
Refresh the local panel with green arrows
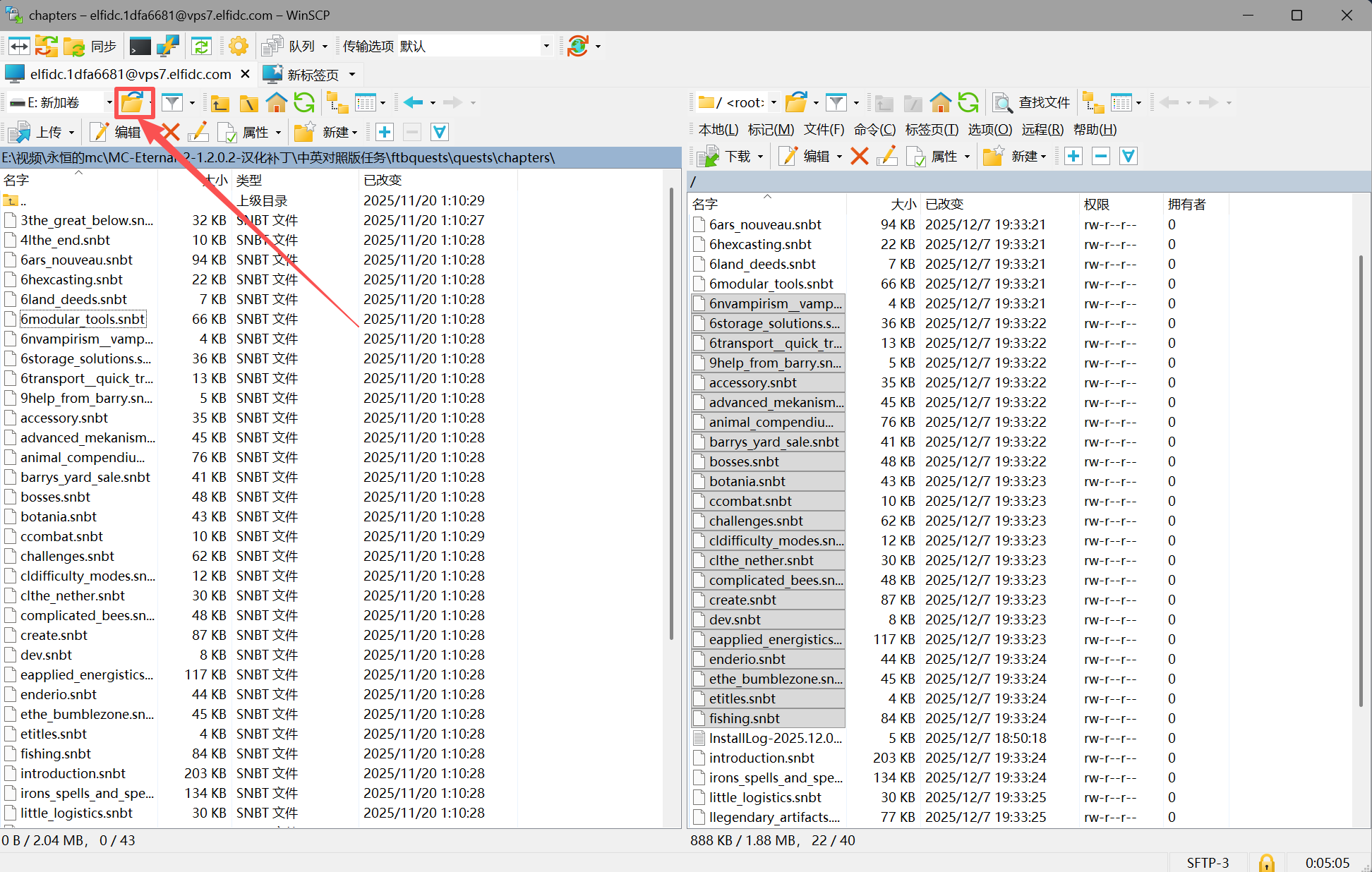[x=304, y=103]
